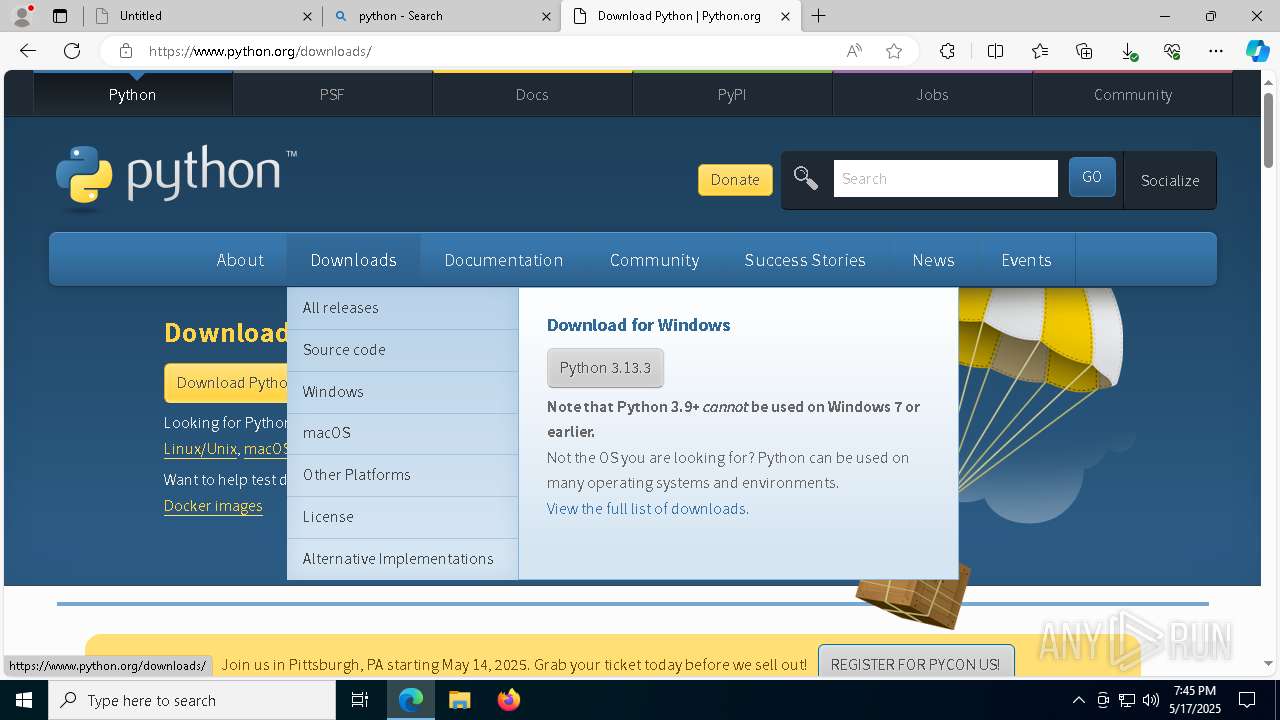The width and height of the screenshot is (1280, 720).
Task: Click the browser address bar URL
Action: (260, 51)
